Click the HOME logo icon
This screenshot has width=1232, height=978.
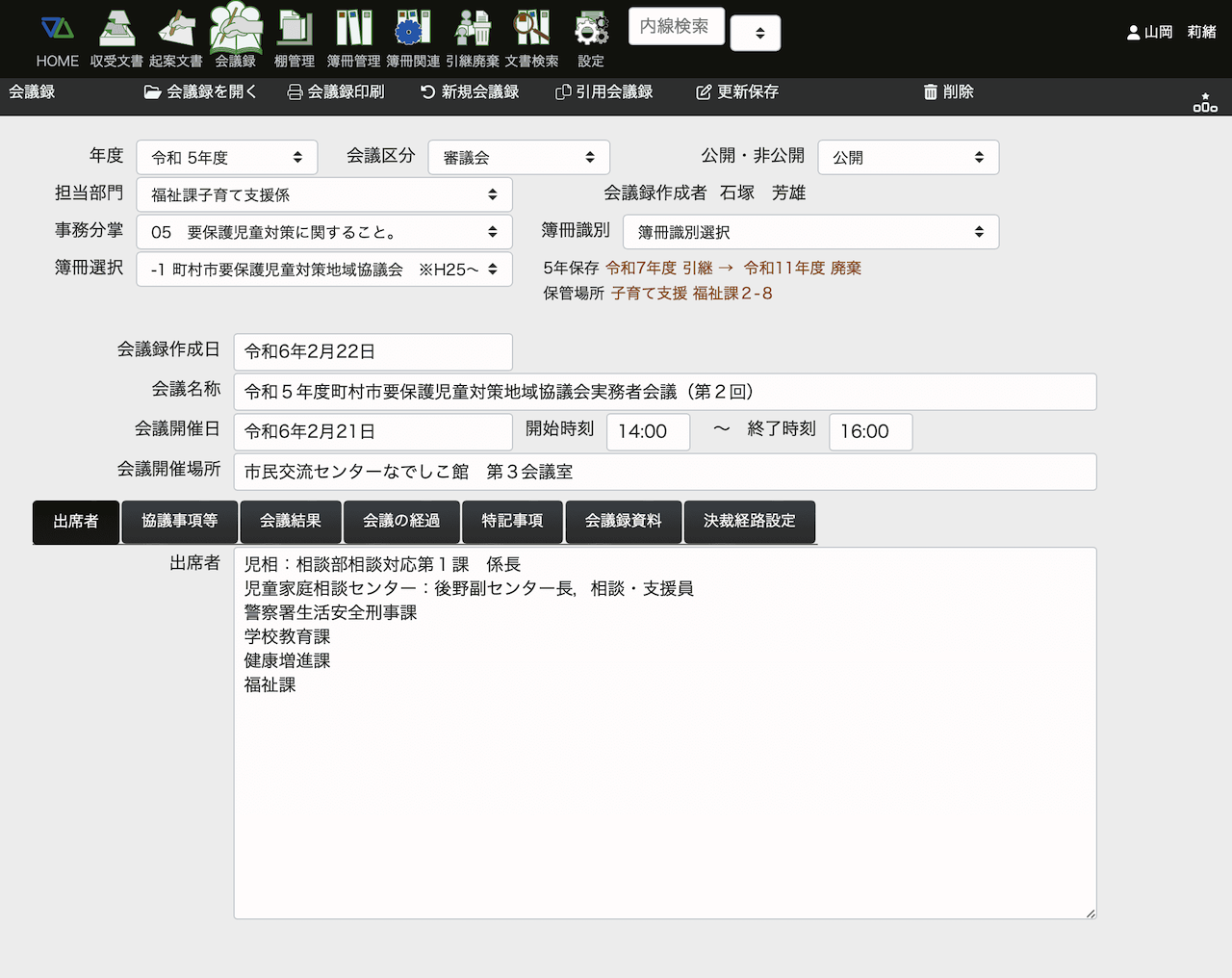(57, 29)
